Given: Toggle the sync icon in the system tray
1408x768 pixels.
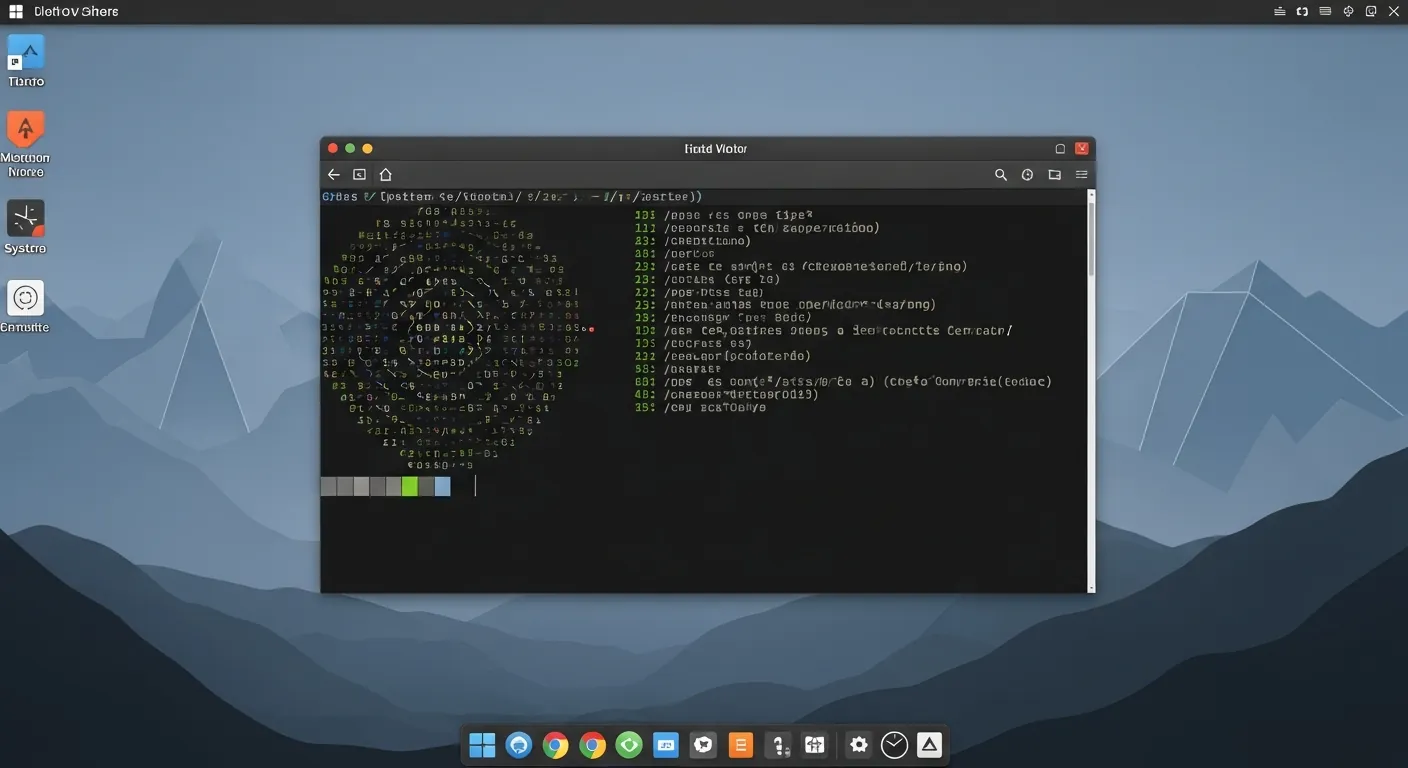Looking at the screenshot, I should (x=1301, y=11).
